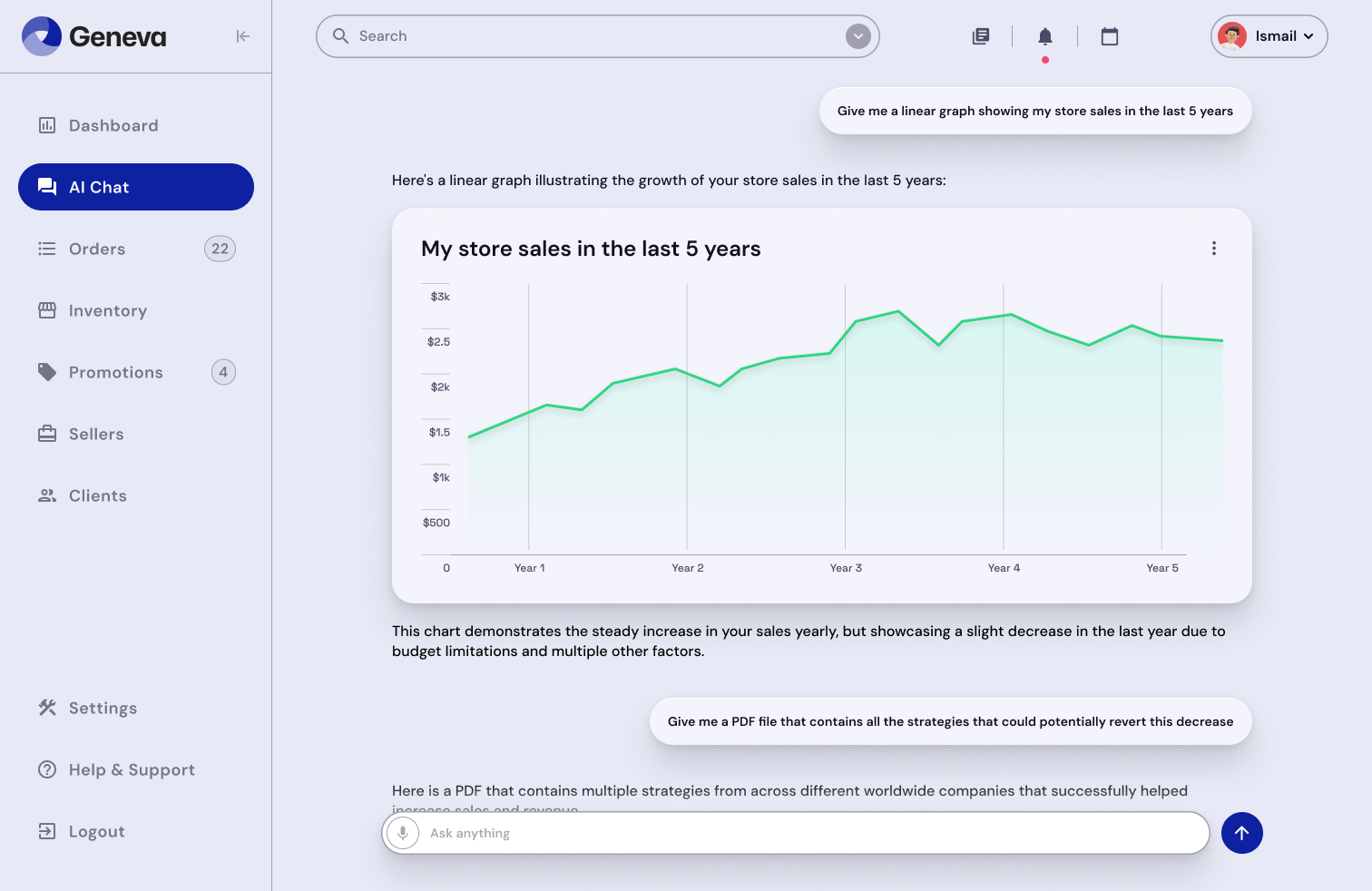Select Inventory from the sidebar
Screen dimensions: 1372x891
coord(107,310)
